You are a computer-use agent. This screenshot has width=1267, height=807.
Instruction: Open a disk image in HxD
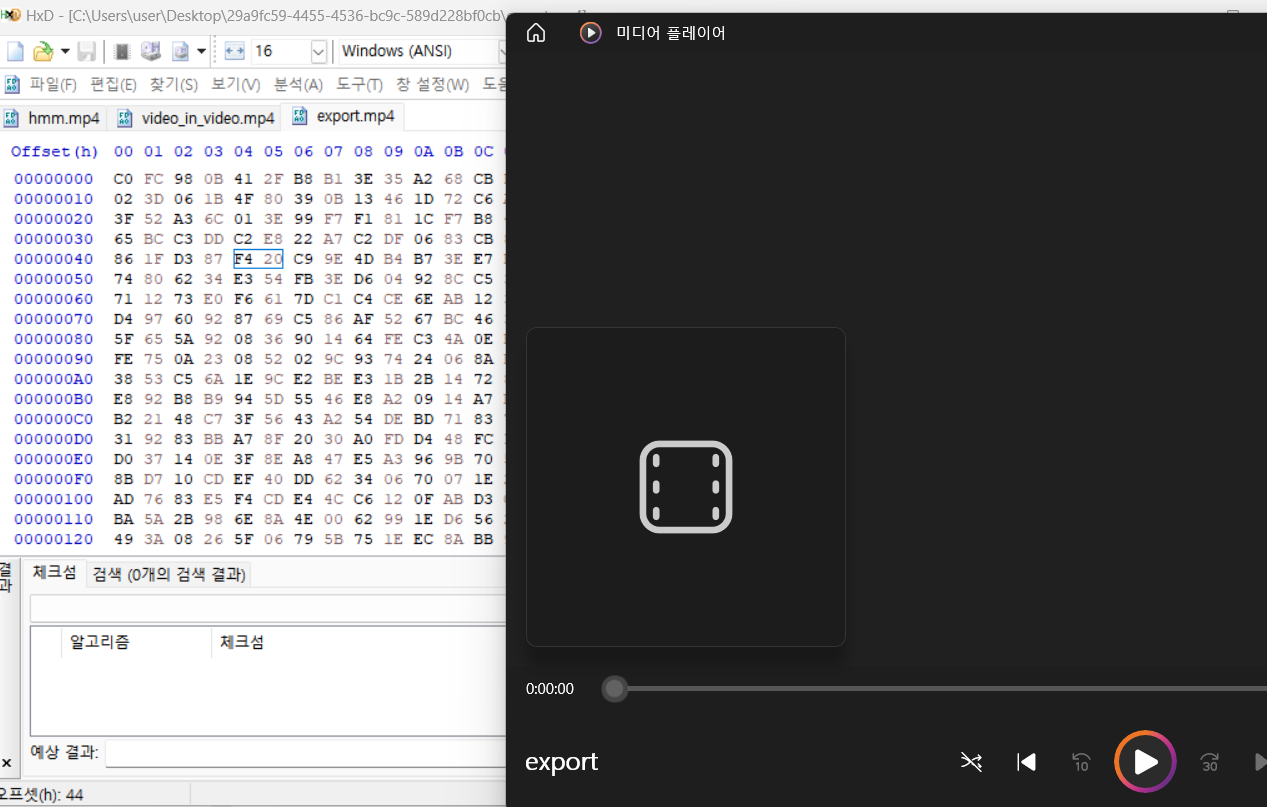[180, 51]
